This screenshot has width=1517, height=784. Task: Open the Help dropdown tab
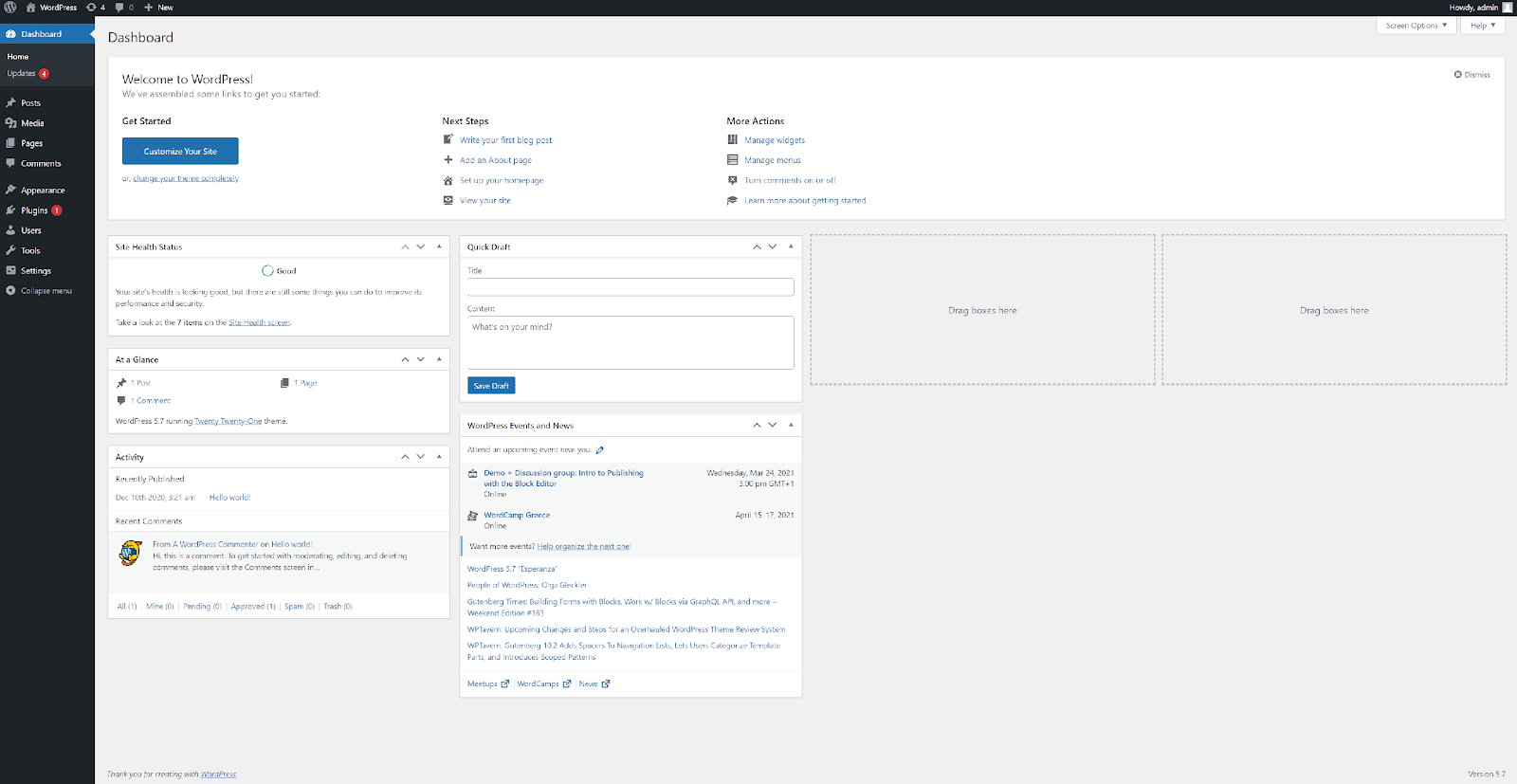click(x=1483, y=26)
